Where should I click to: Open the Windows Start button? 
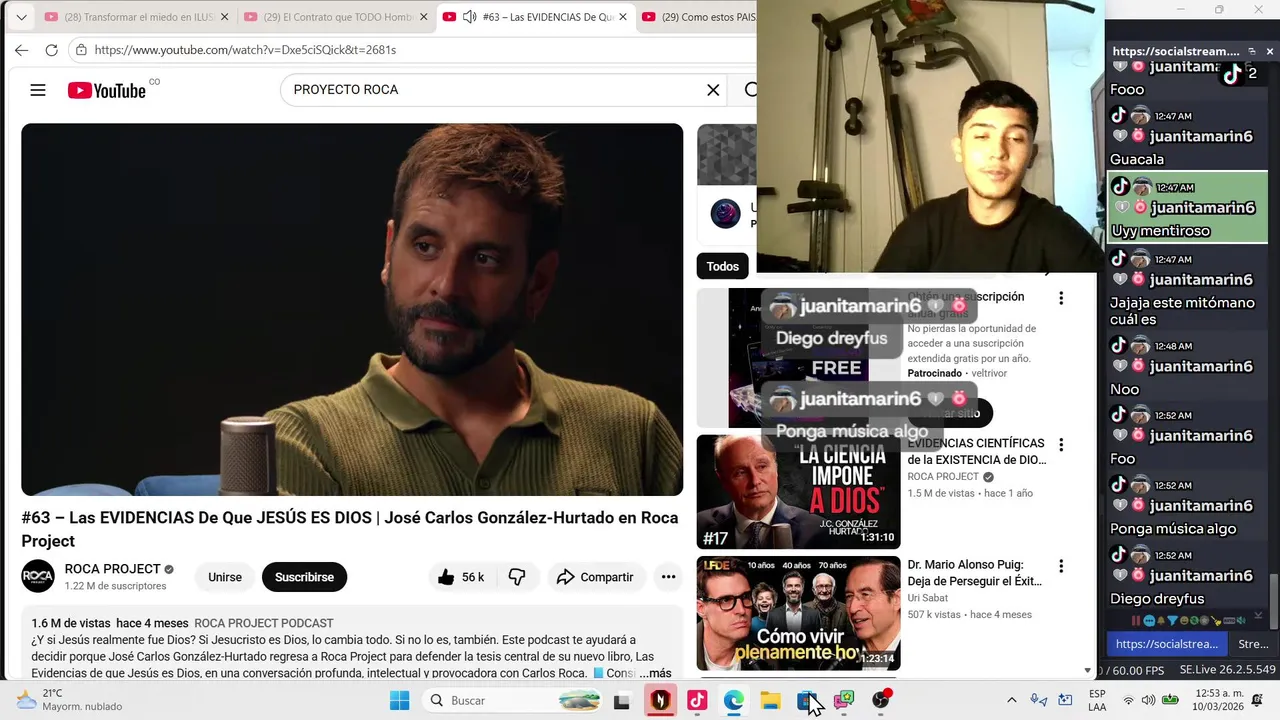pyautogui.click(x=399, y=700)
